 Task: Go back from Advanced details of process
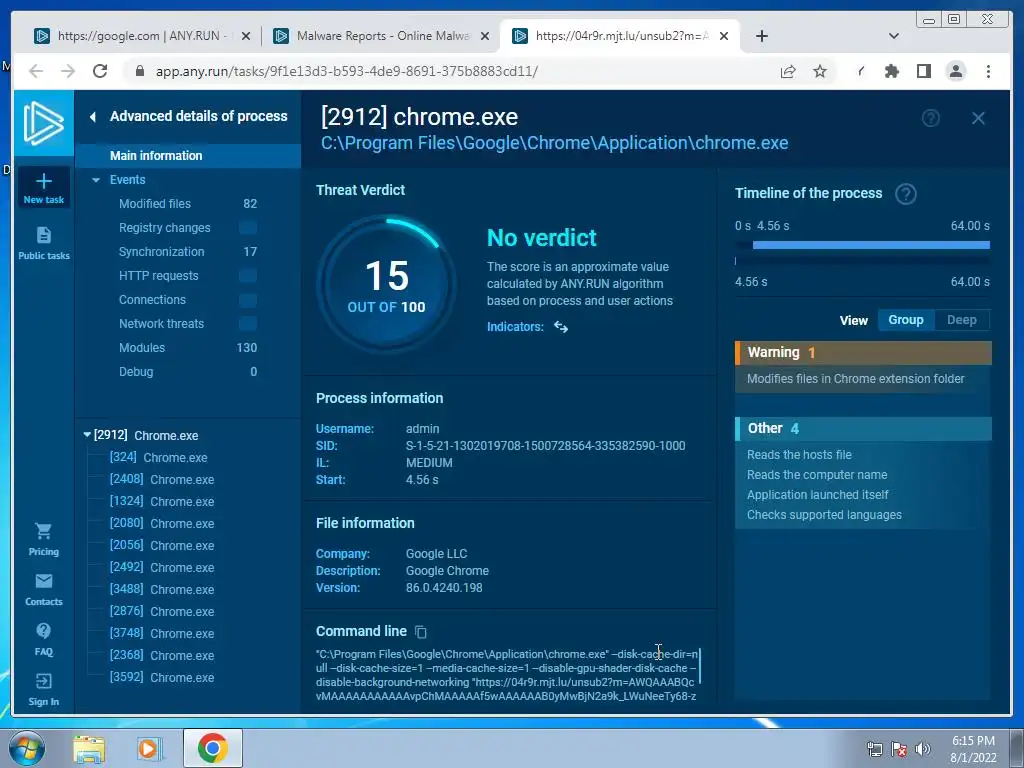click(x=93, y=117)
